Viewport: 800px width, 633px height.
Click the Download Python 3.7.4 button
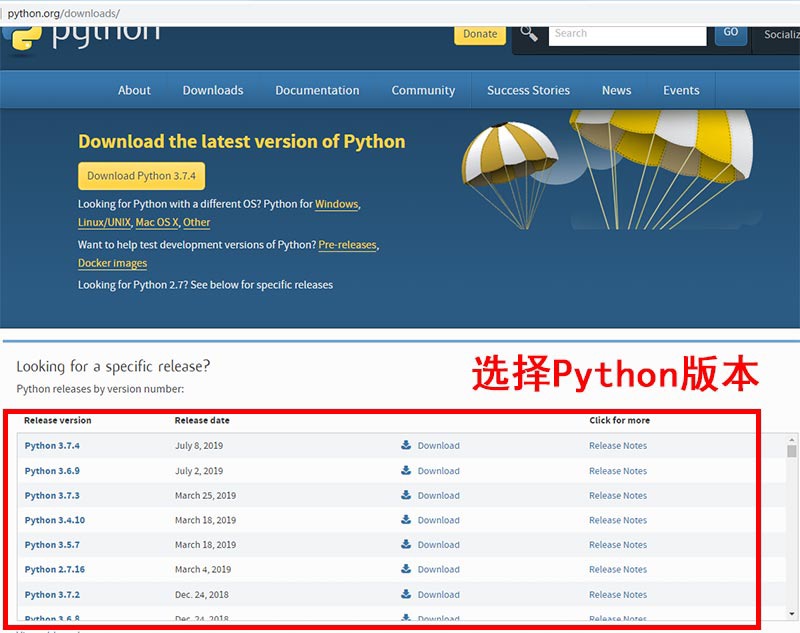(x=140, y=175)
